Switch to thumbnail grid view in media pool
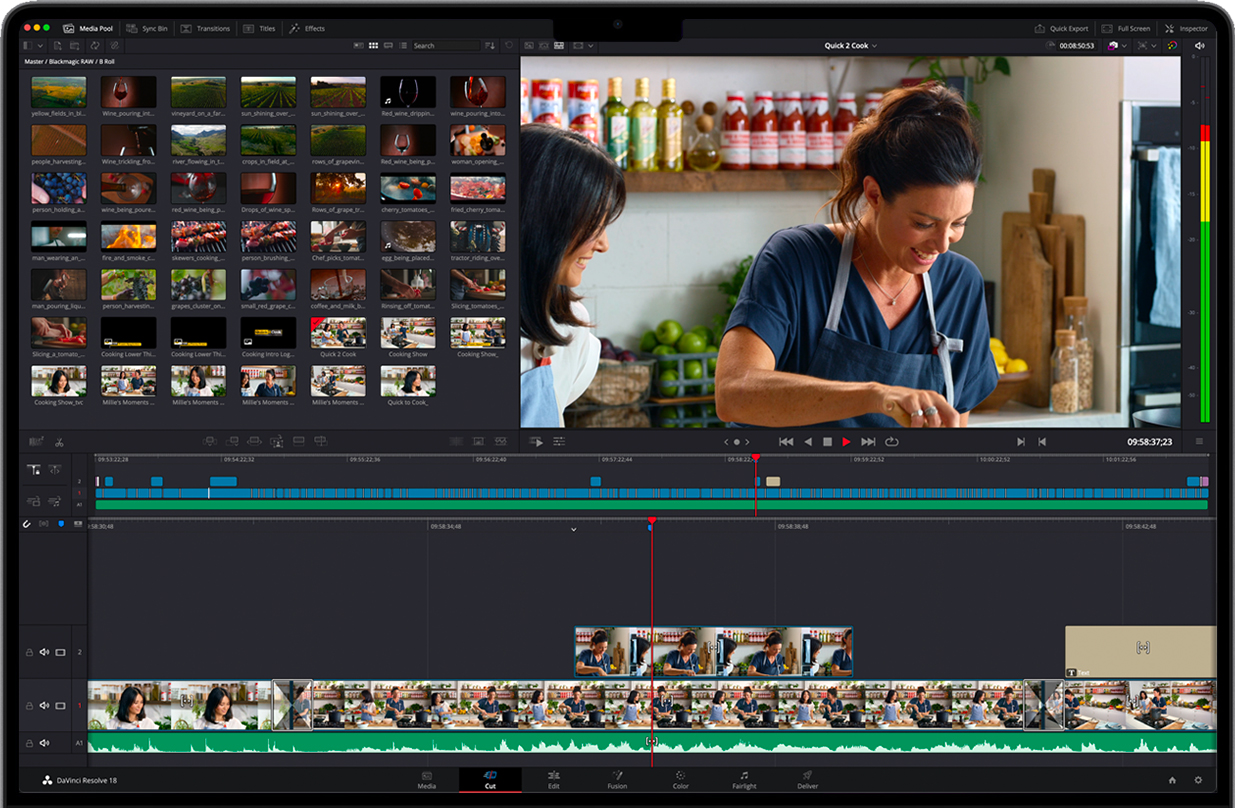 click(373, 46)
